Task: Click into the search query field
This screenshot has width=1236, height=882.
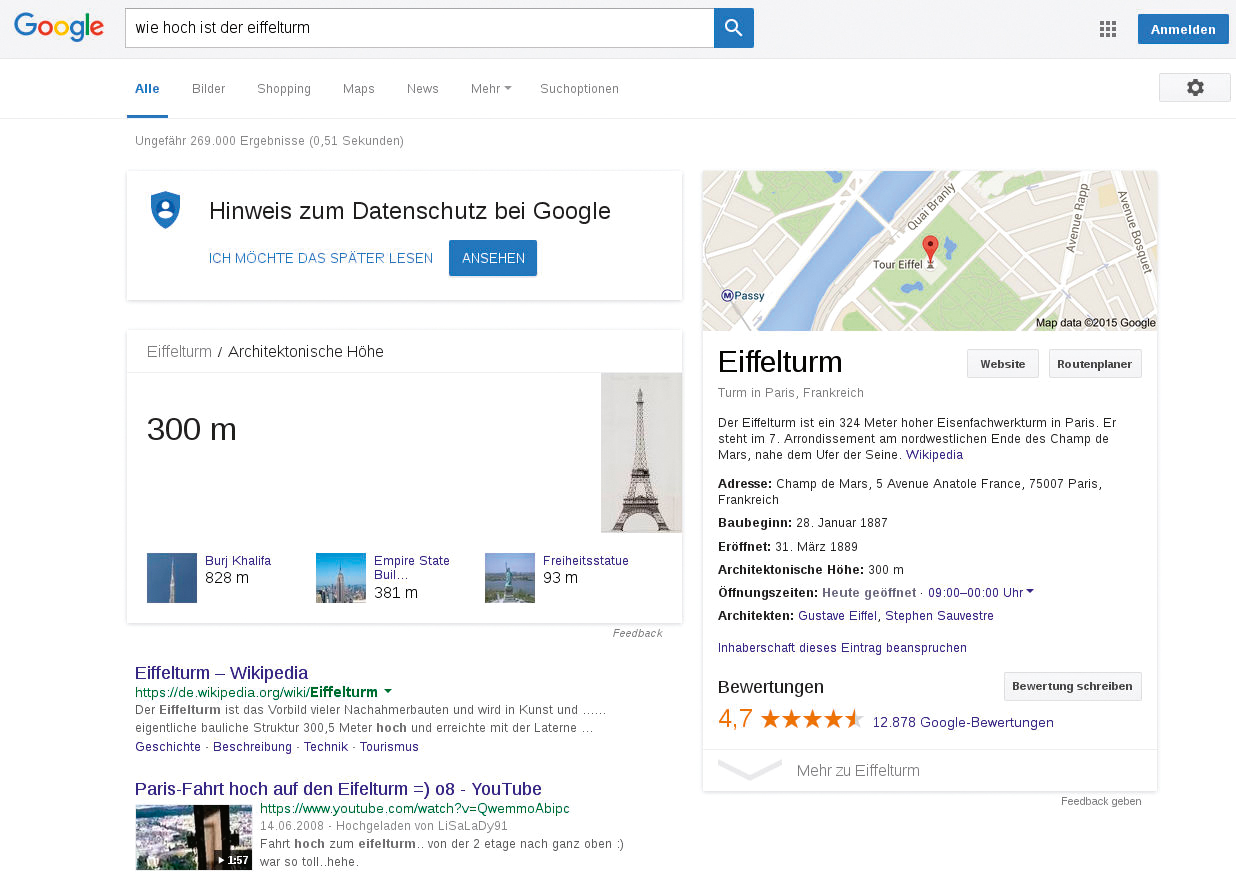Action: point(418,28)
